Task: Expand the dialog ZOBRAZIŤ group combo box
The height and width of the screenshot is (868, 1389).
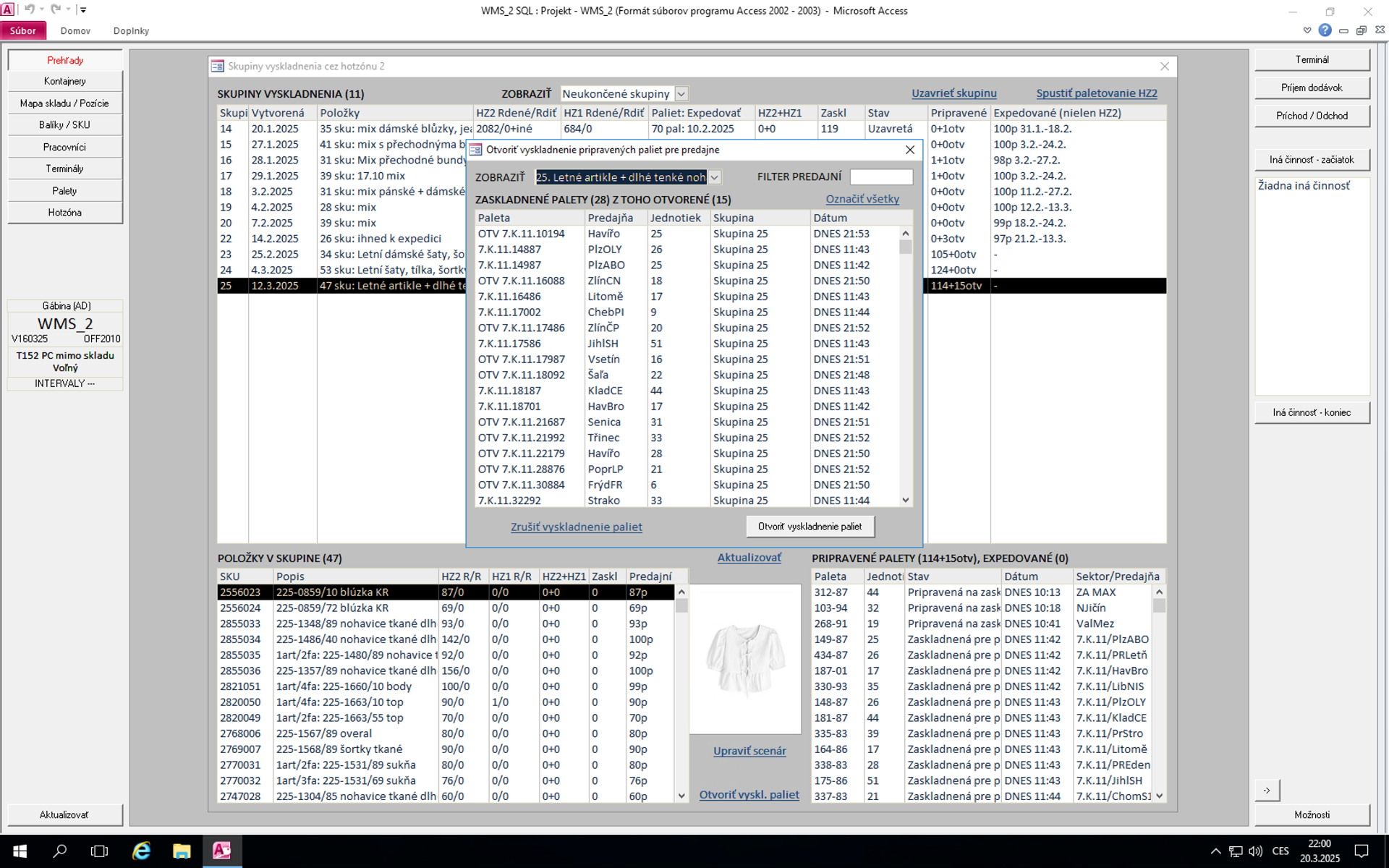Action: 714,177
